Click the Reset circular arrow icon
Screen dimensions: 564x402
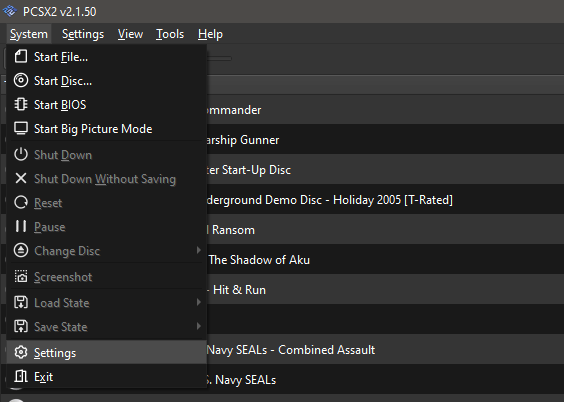point(21,202)
